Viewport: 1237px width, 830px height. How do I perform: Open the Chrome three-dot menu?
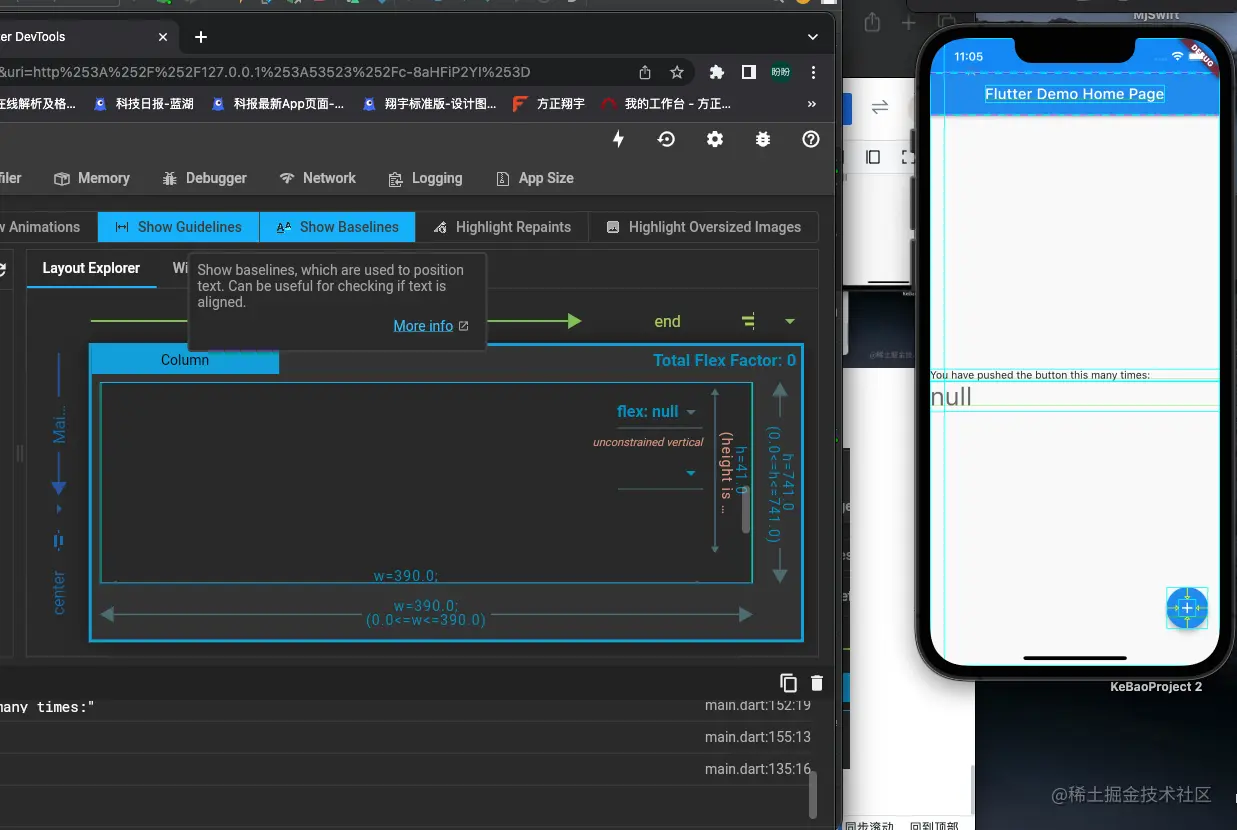point(814,72)
